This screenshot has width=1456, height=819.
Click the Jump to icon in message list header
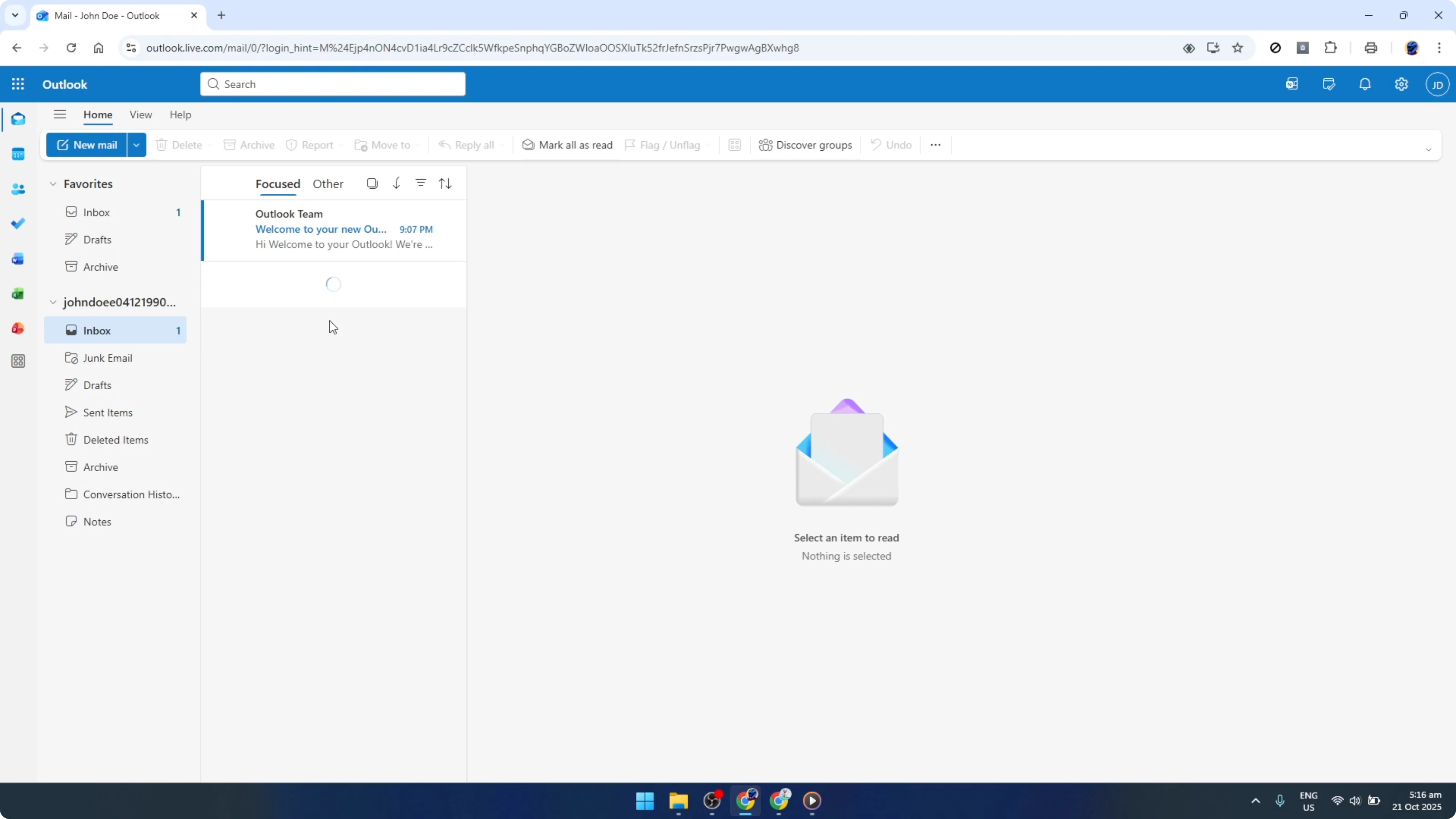point(396,183)
